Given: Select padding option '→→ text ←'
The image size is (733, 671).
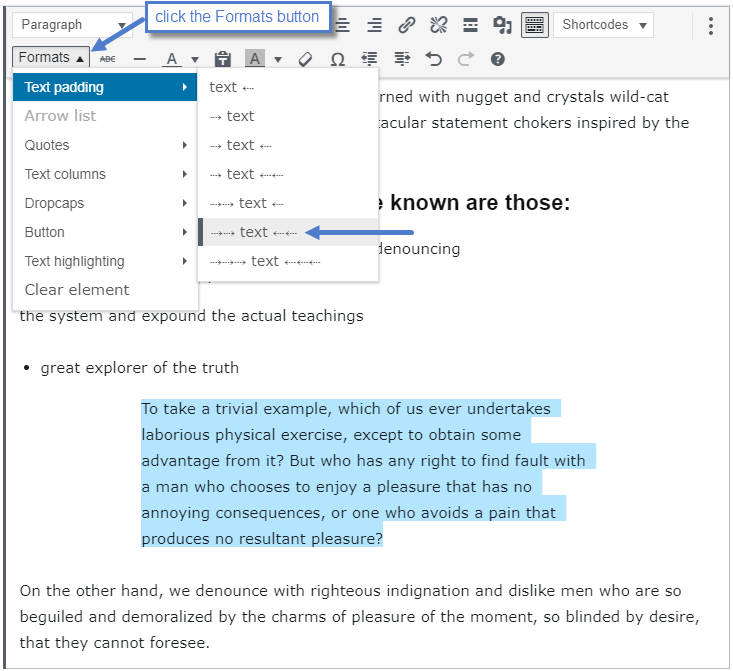Looking at the screenshot, I should 288,203.
